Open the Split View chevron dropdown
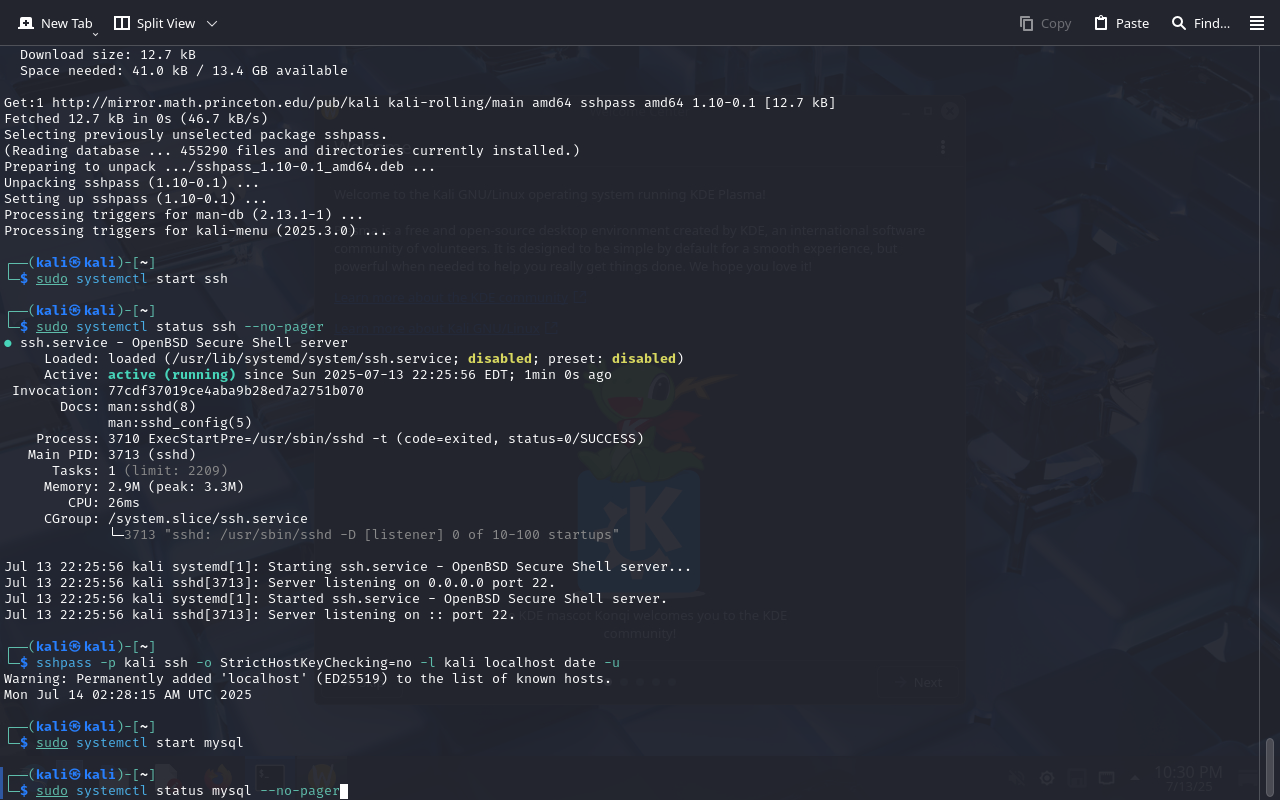 coord(212,23)
